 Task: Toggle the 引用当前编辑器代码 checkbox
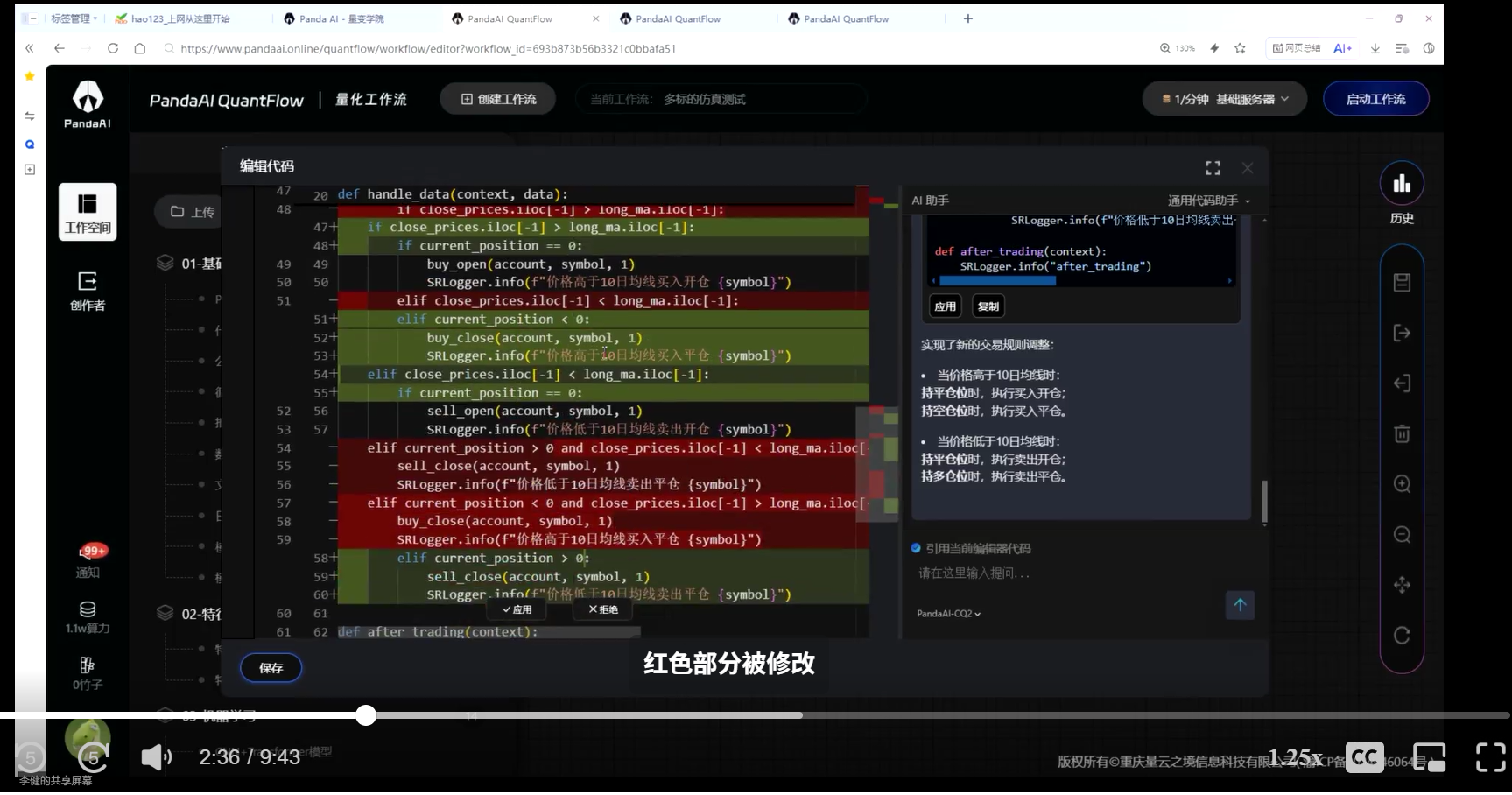point(916,548)
